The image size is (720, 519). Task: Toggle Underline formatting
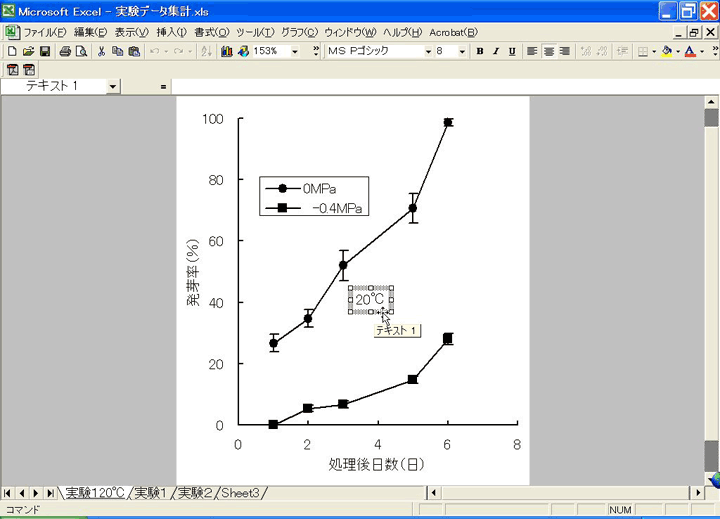[x=512, y=51]
